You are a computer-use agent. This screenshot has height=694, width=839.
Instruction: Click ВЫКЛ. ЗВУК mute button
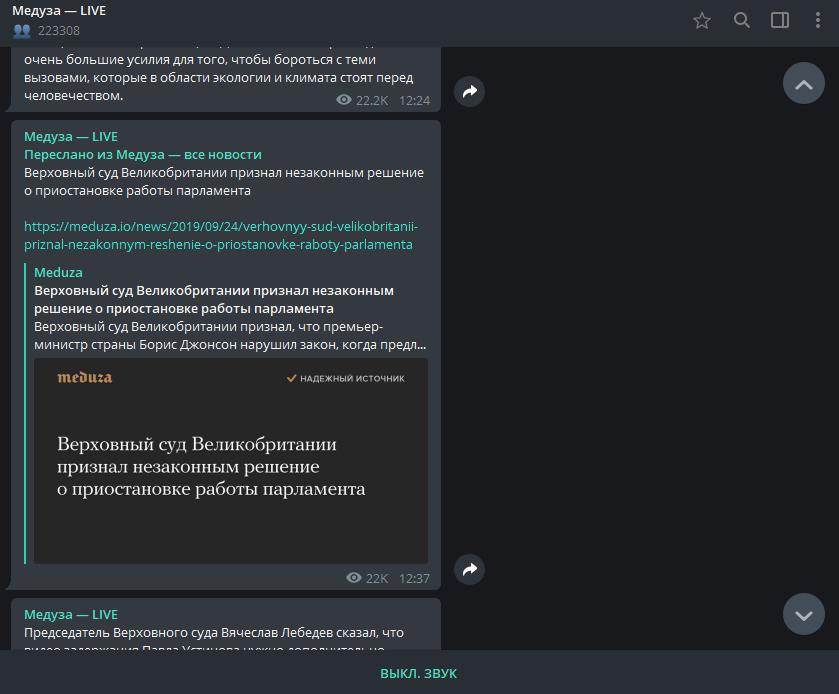pyautogui.click(x=418, y=673)
